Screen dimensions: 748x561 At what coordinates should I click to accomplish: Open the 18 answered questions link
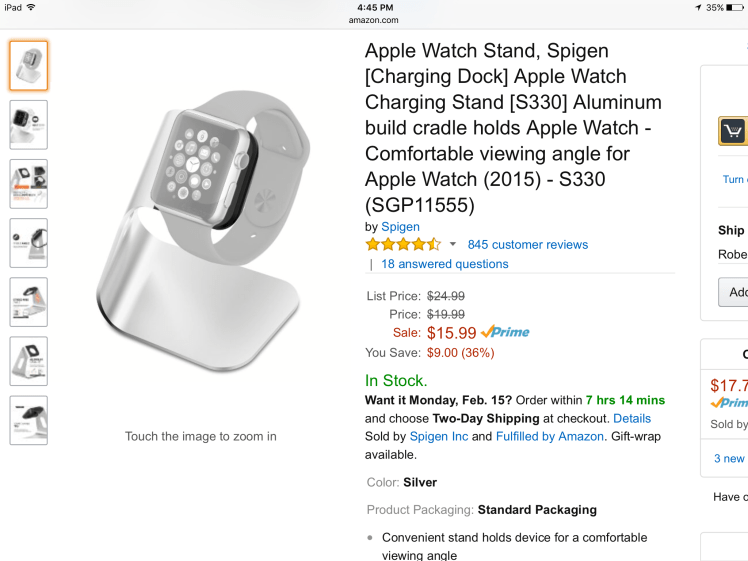pos(445,264)
